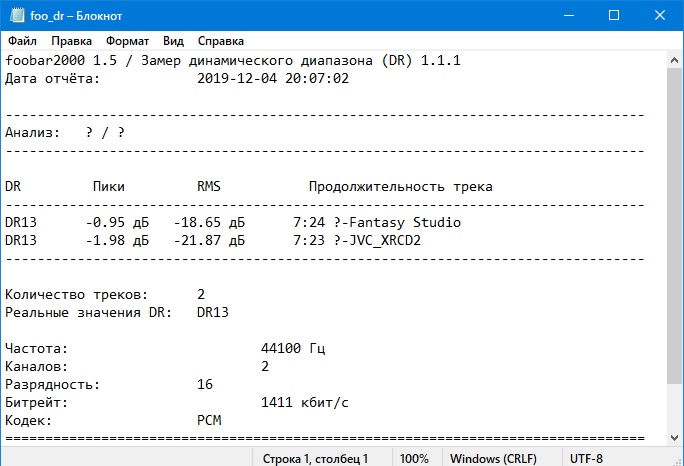Image resolution: width=684 pixels, height=466 pixels.
Task: Click the vertical scrollbar thumb
Action: click(x=674, y=226)
